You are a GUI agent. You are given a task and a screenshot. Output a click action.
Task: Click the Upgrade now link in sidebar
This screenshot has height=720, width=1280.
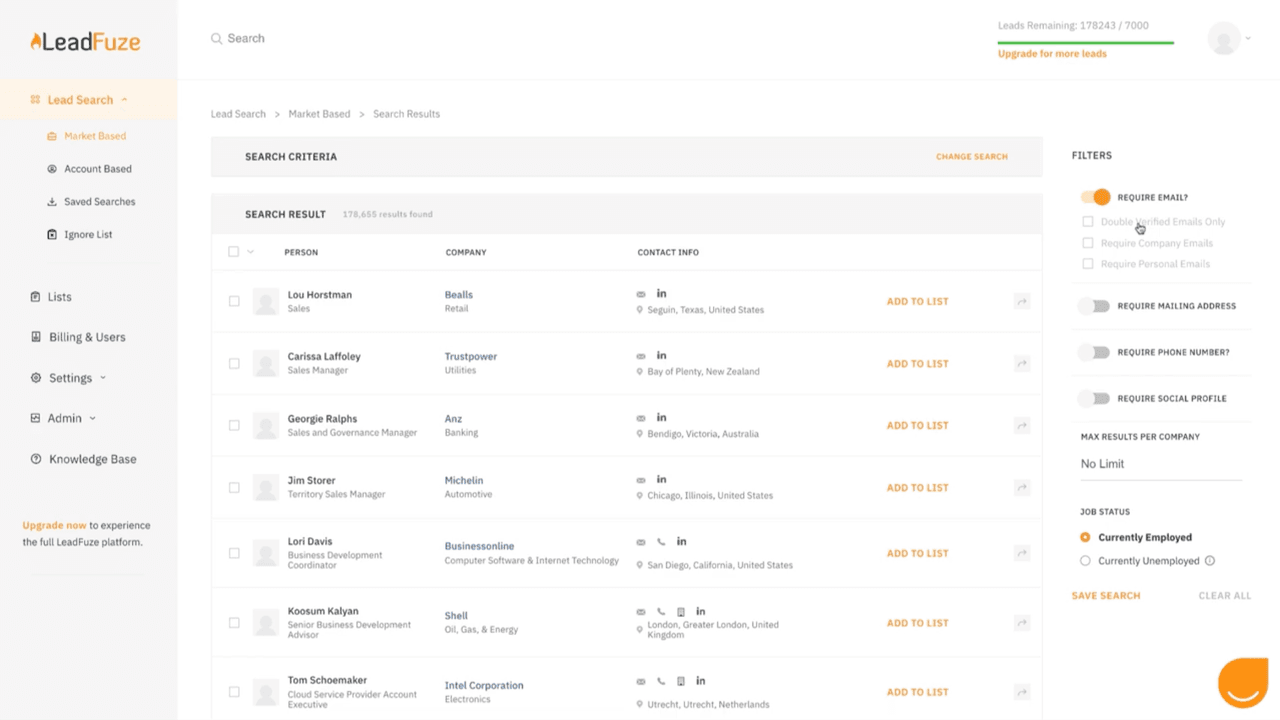point(54,525)
